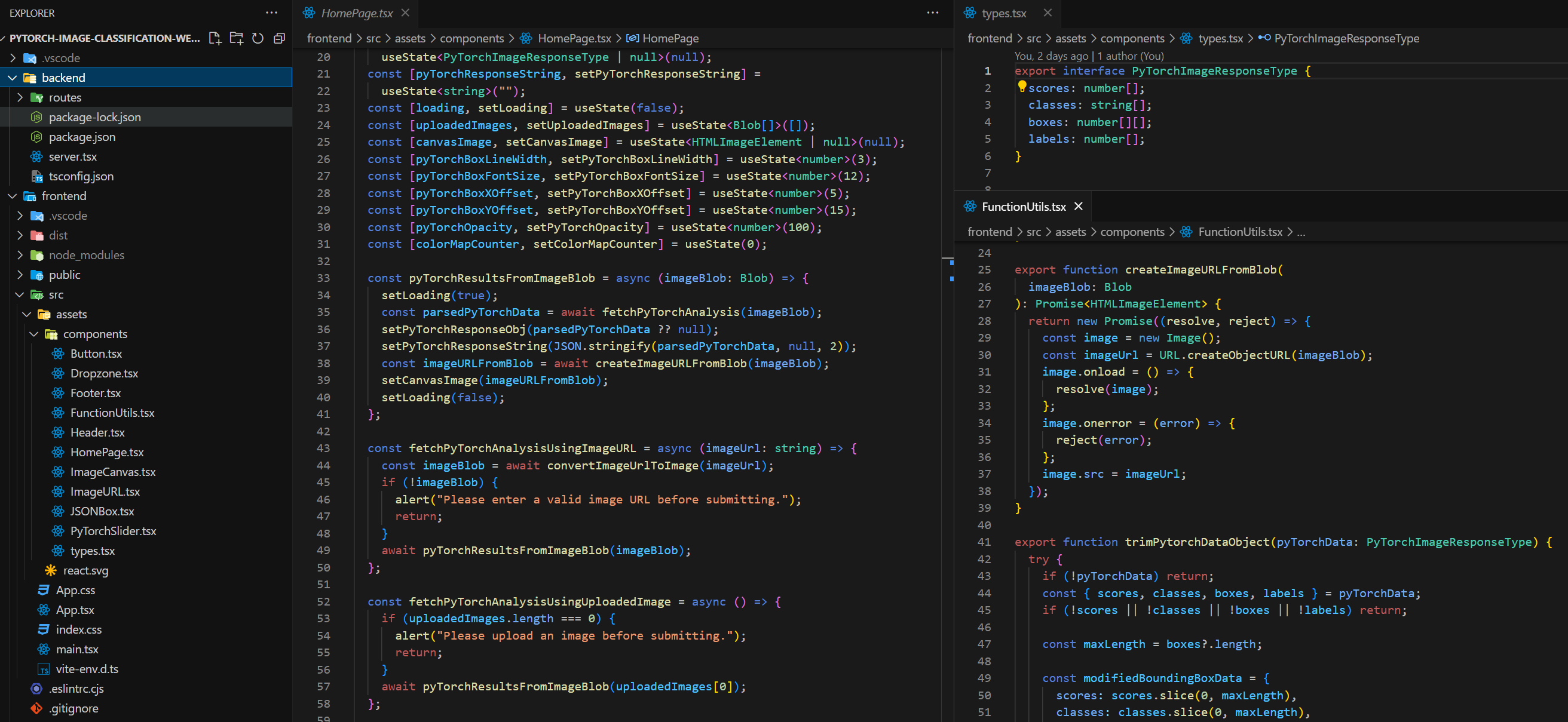Click components in HomePage.tsx breadcrumb
The image size is (1568, 722).
471,38
